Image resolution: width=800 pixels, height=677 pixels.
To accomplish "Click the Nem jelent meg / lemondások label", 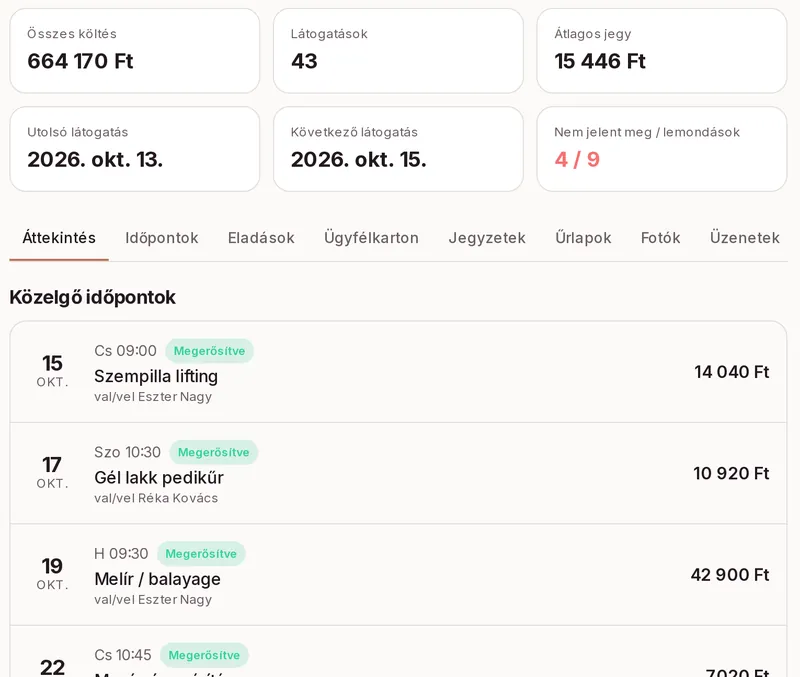I will pyautogui.click(x=647, y=132).
